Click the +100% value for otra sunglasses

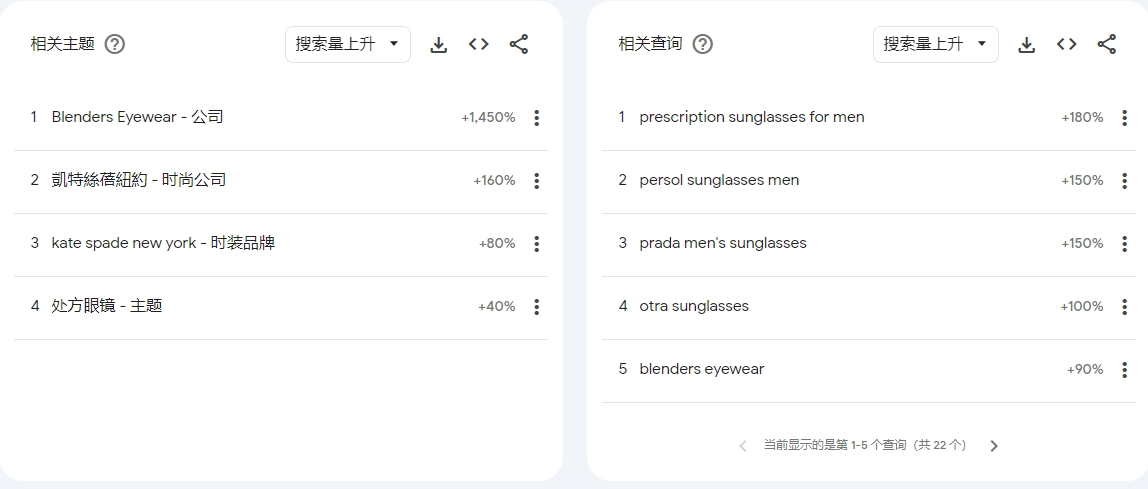[1082, 307]
